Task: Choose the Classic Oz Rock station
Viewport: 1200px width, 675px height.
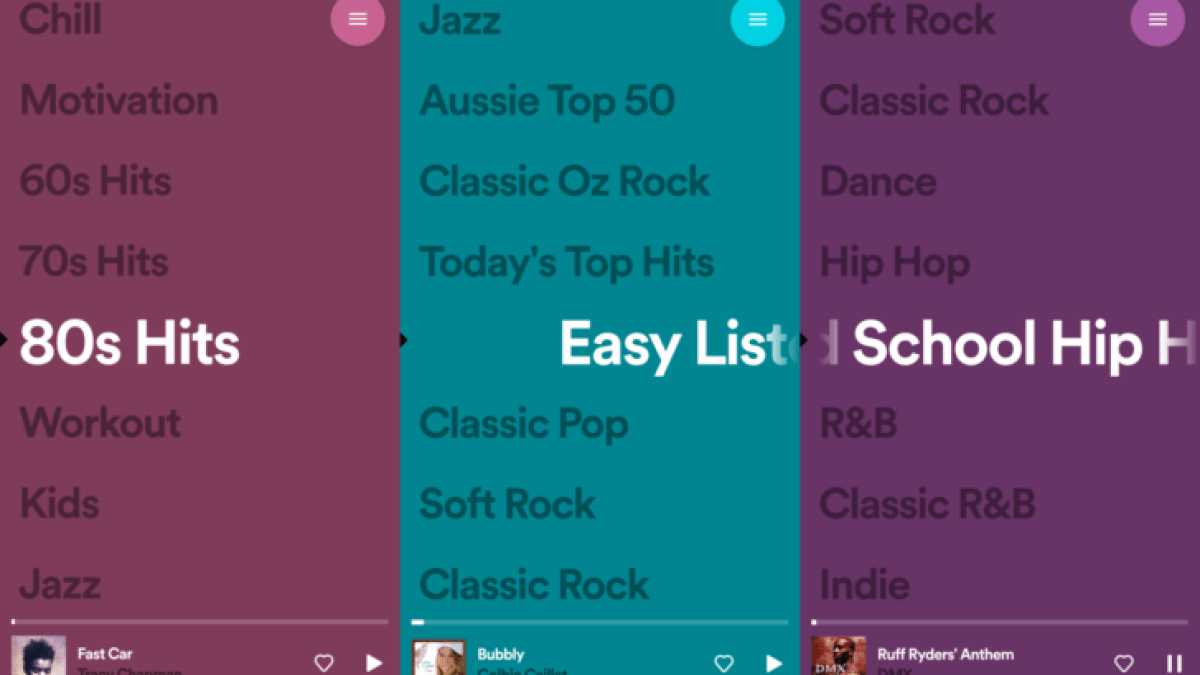Action: pos(564,181)
